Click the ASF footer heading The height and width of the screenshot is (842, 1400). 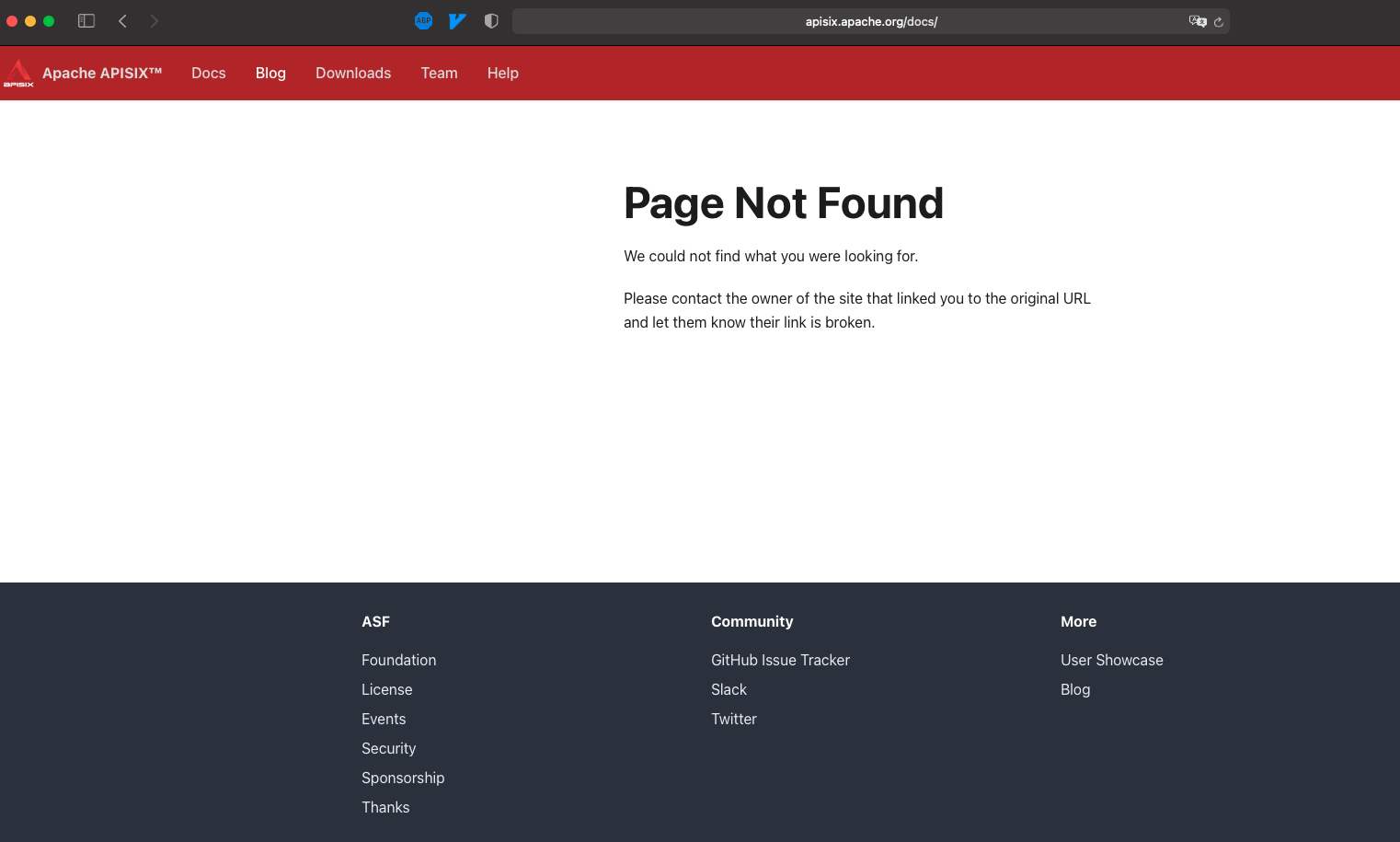[376, 621]
